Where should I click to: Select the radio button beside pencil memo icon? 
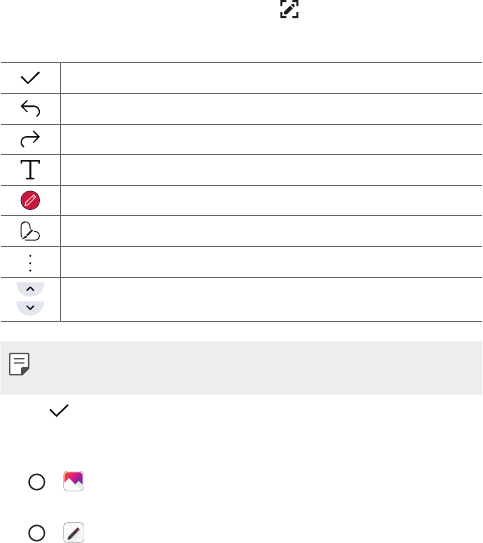[x=37, y=533]
